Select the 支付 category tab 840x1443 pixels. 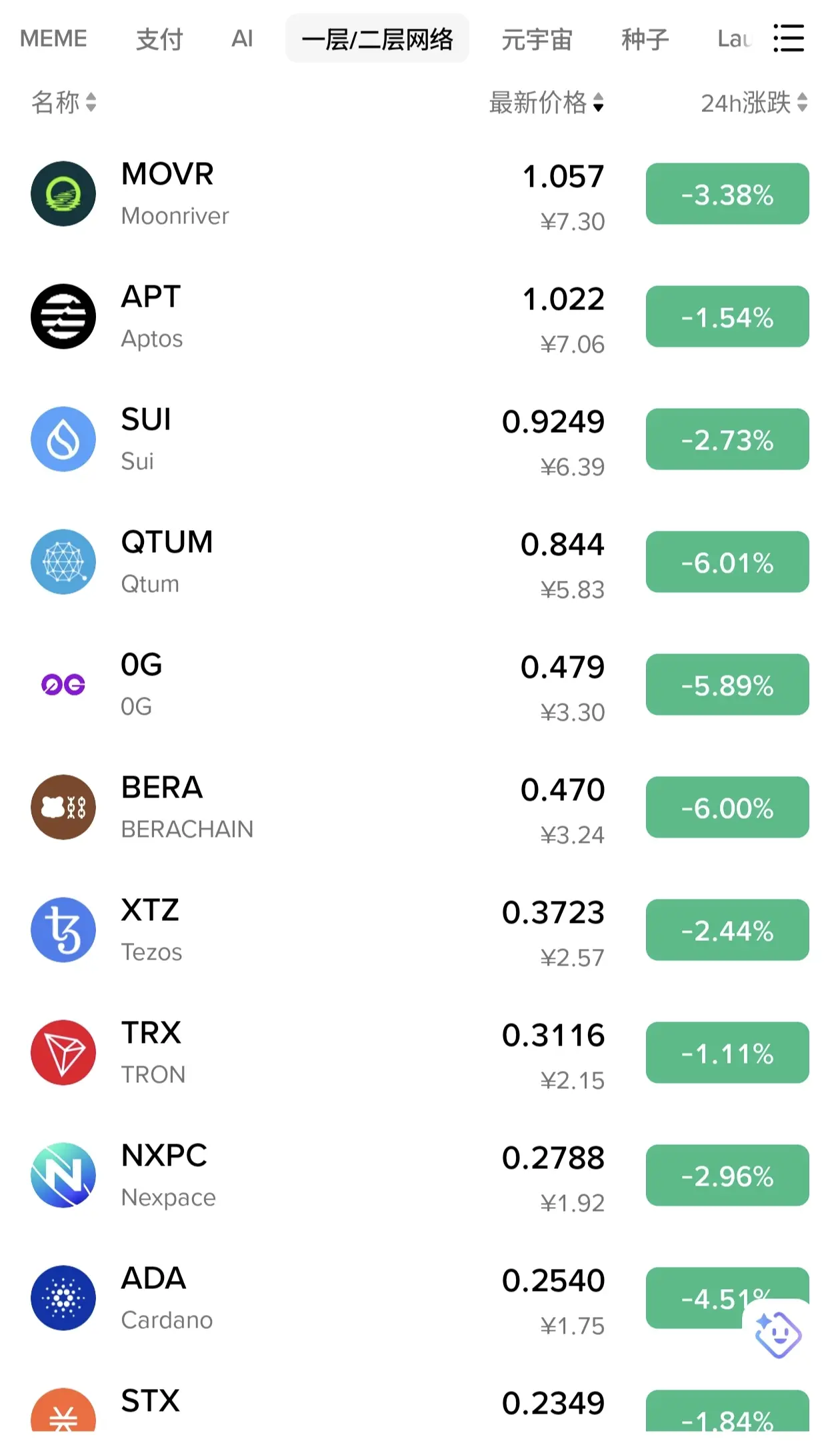[159, 39]
